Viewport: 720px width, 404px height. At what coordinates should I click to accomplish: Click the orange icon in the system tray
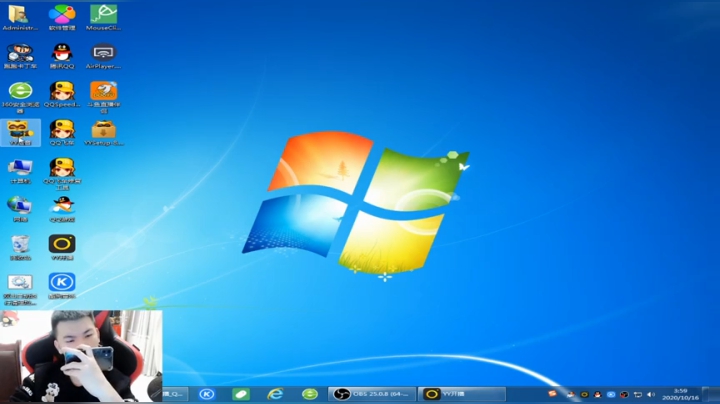[552, 394]
